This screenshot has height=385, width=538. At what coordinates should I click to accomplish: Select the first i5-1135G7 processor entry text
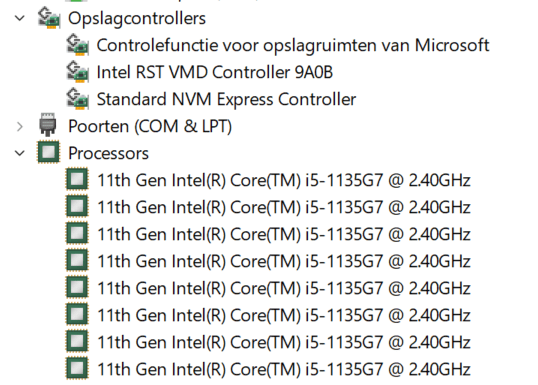tap(284, 180)
